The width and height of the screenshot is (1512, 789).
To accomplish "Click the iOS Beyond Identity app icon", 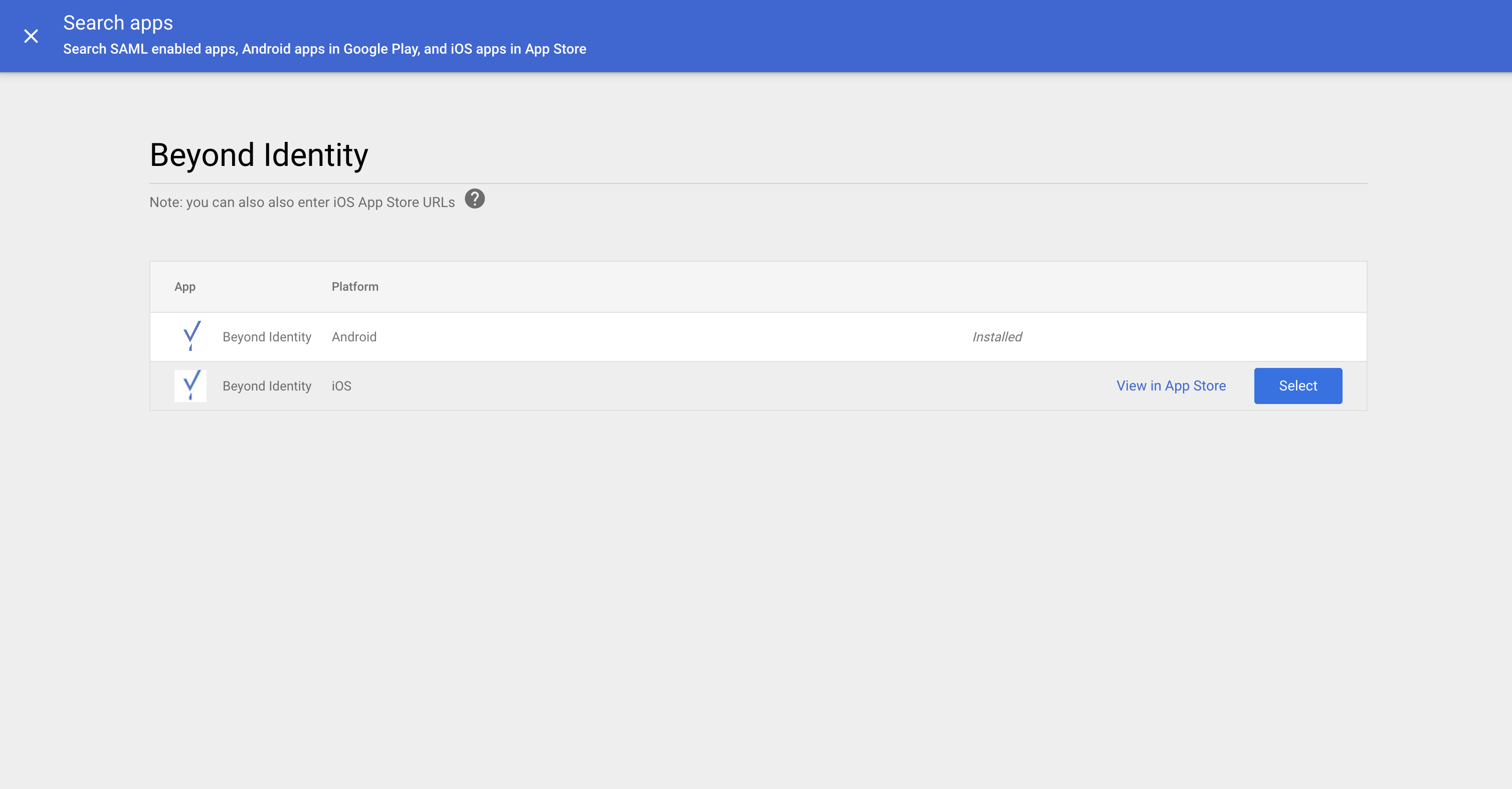I will point(191,385).
